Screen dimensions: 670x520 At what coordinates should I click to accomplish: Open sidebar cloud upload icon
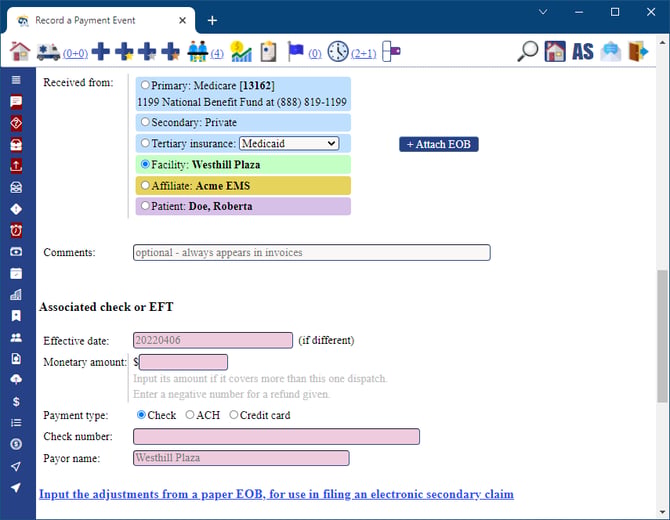(x=16, y=380)
